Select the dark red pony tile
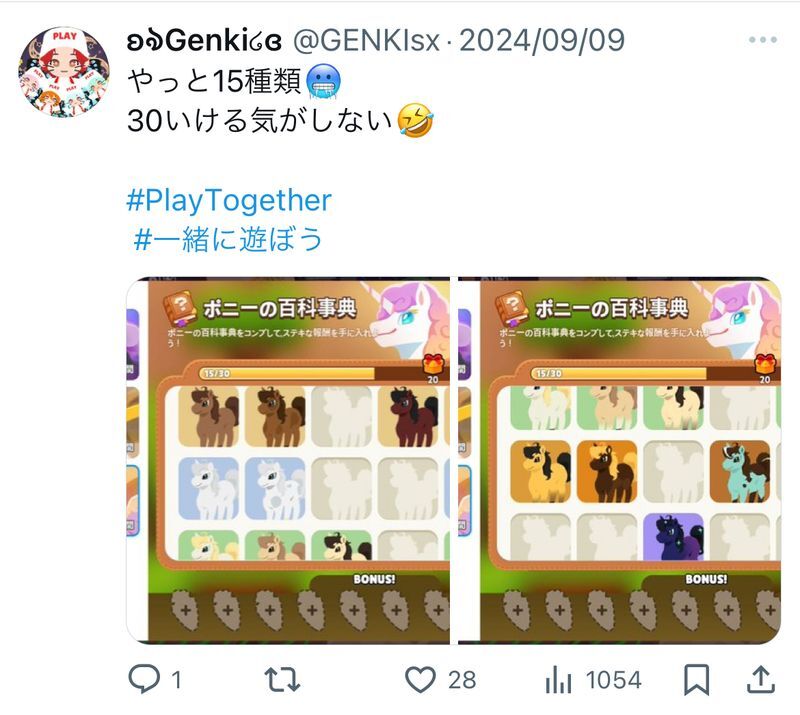The width and height of the screenshot is (800, 715). (x=408, y=416)
